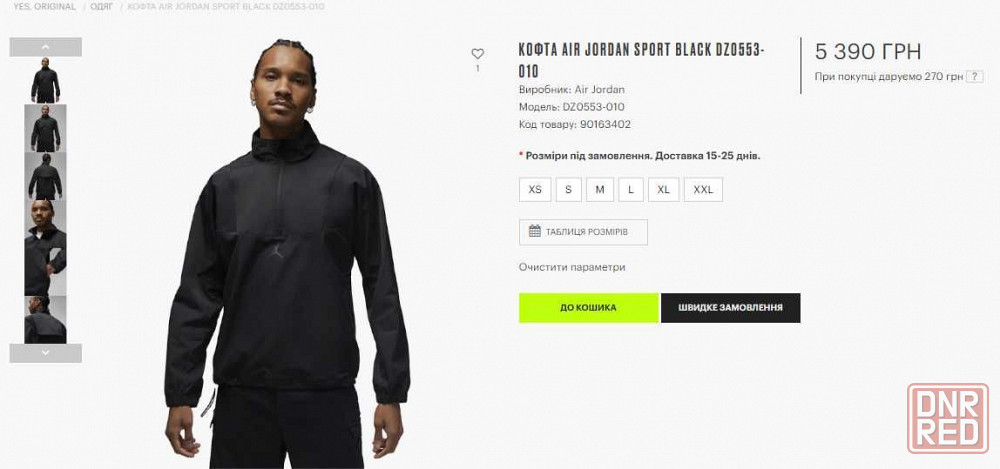Choose size L
The width and height of the screenshot is (1000, 469).
(631, 190)
